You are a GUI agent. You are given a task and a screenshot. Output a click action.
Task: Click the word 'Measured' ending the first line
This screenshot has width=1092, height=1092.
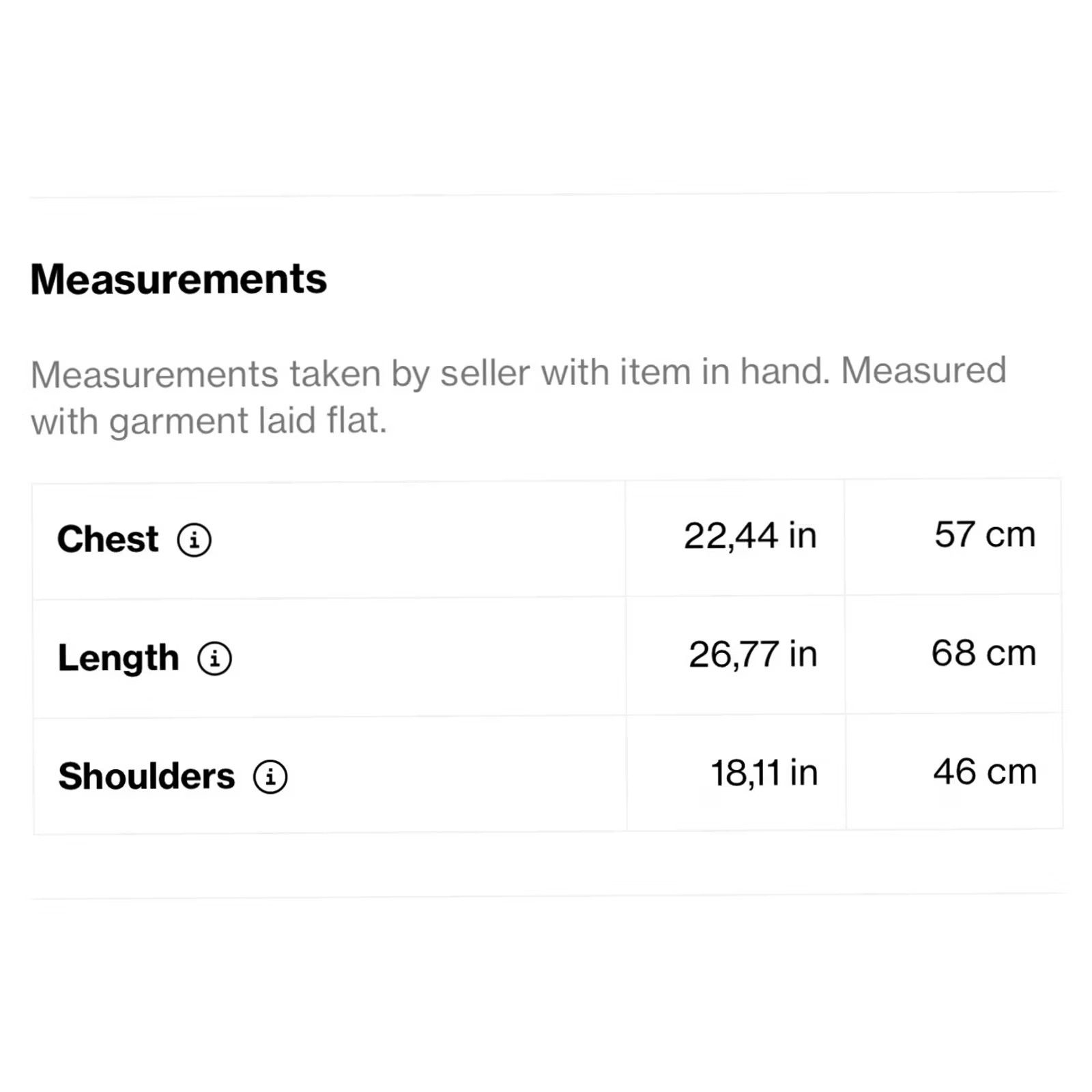(x=923, y=371)
